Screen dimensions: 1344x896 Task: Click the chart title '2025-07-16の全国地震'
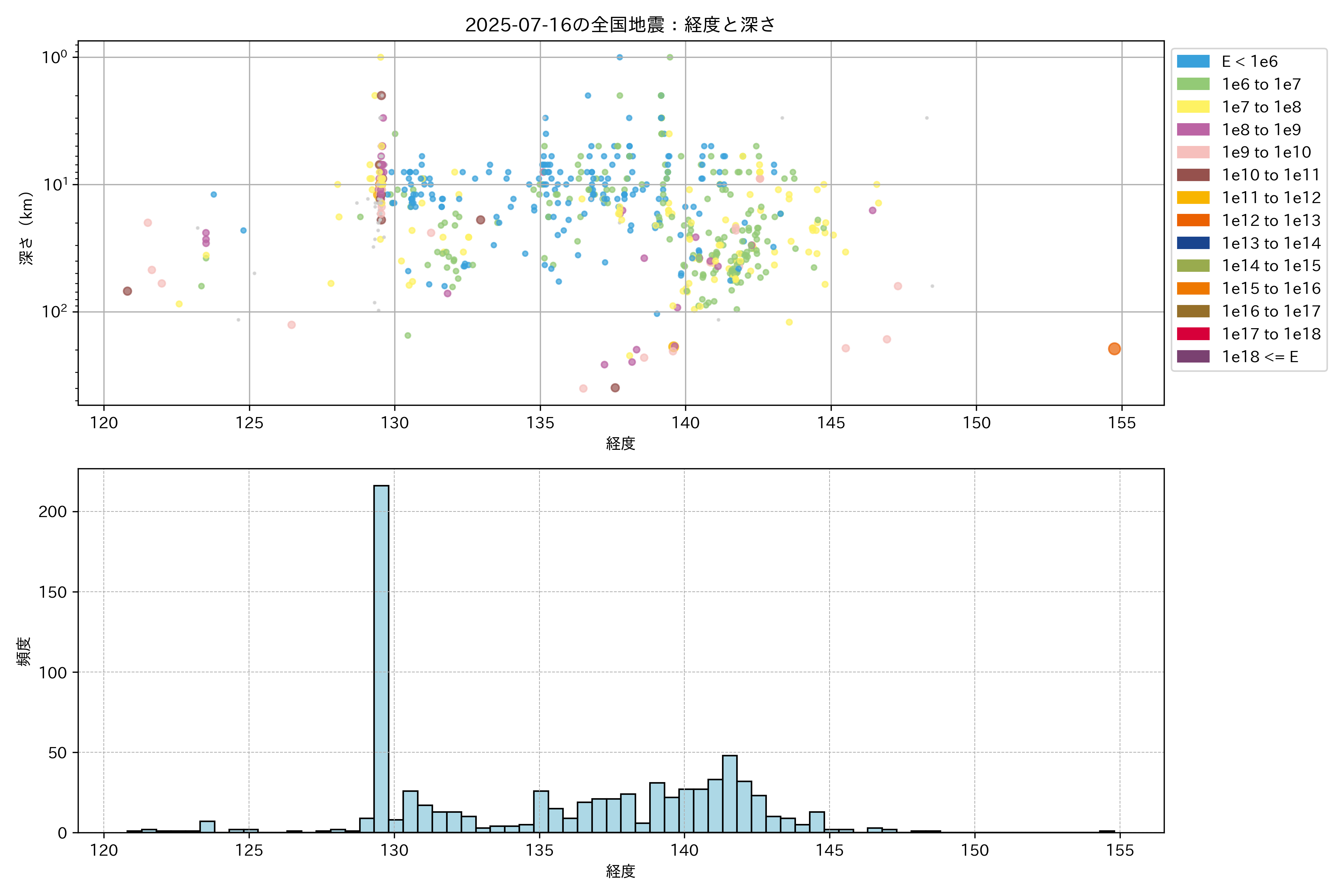pyautogui.click(x=619, y=25)
